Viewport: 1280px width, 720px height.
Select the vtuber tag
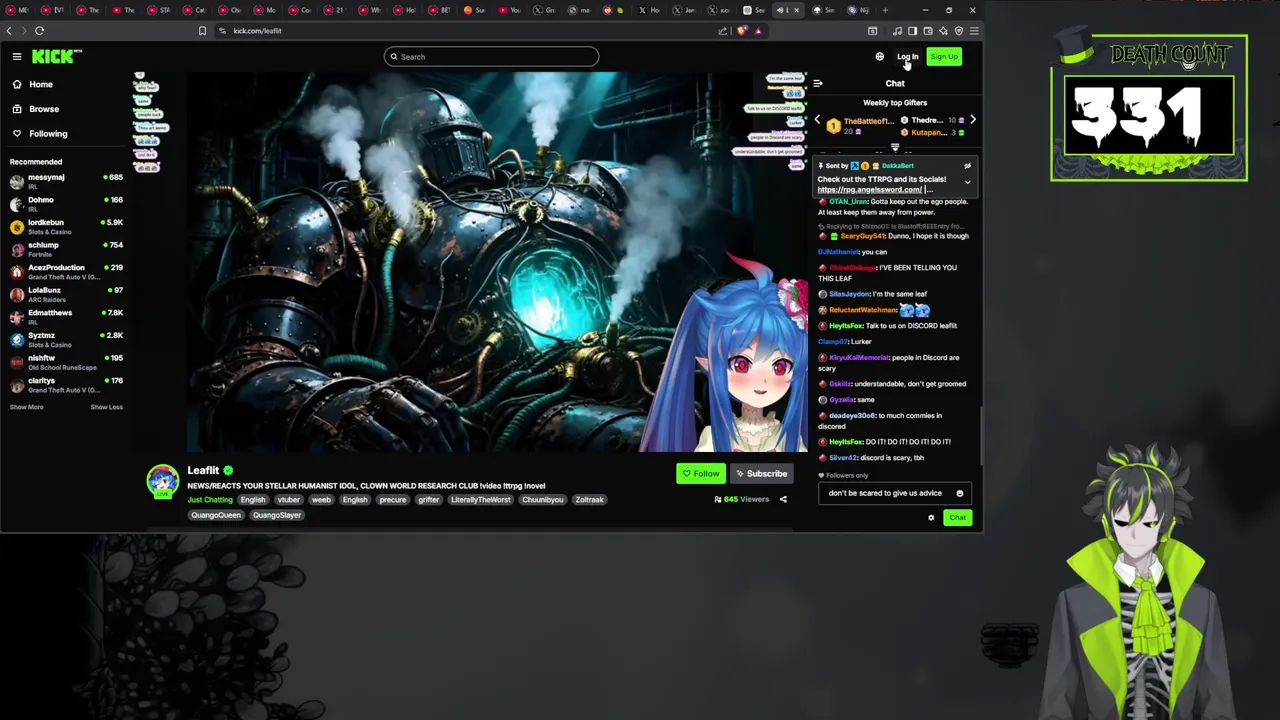pos(289,500)
